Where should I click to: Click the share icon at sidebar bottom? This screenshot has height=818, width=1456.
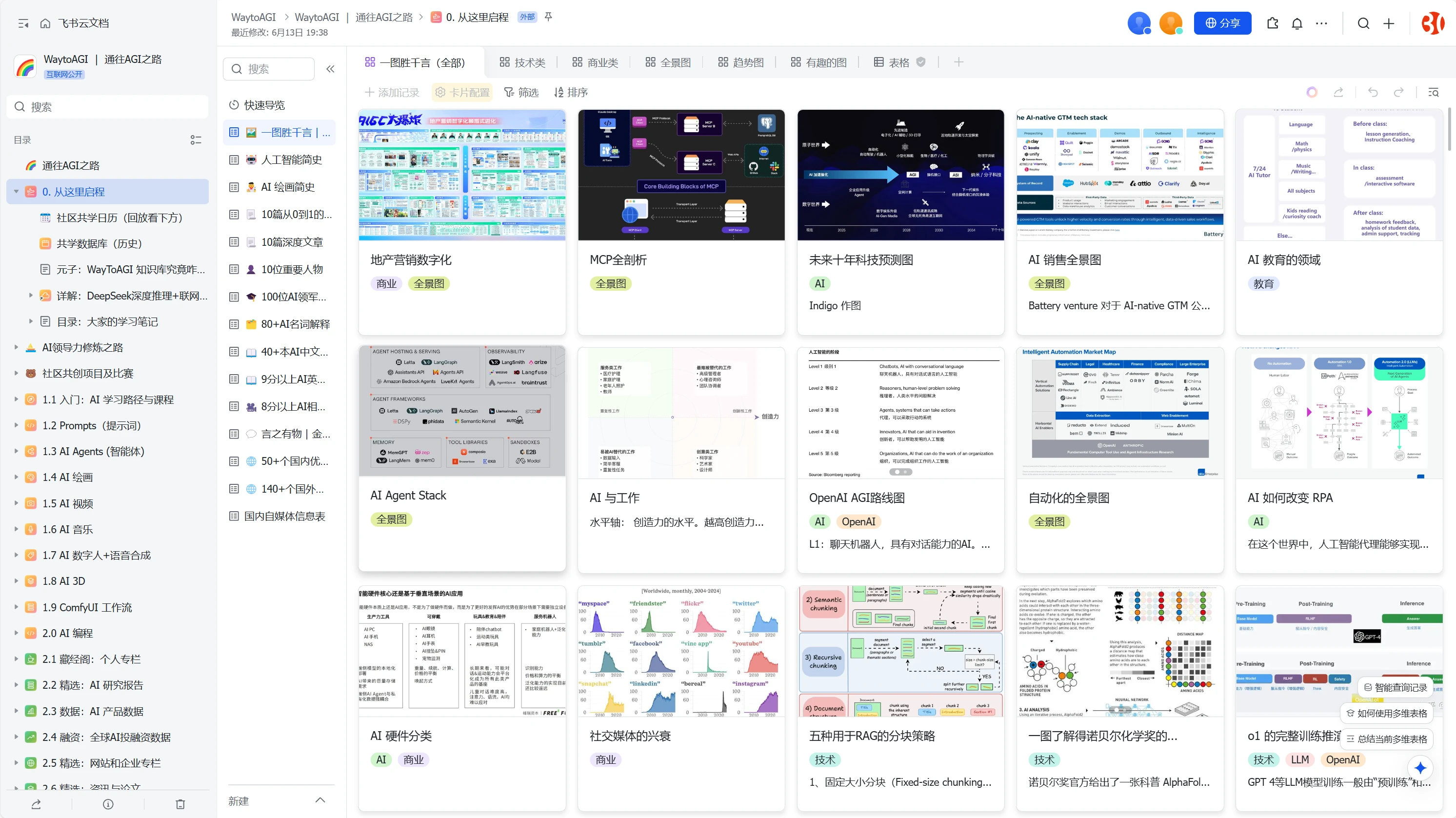click(36, 804)
